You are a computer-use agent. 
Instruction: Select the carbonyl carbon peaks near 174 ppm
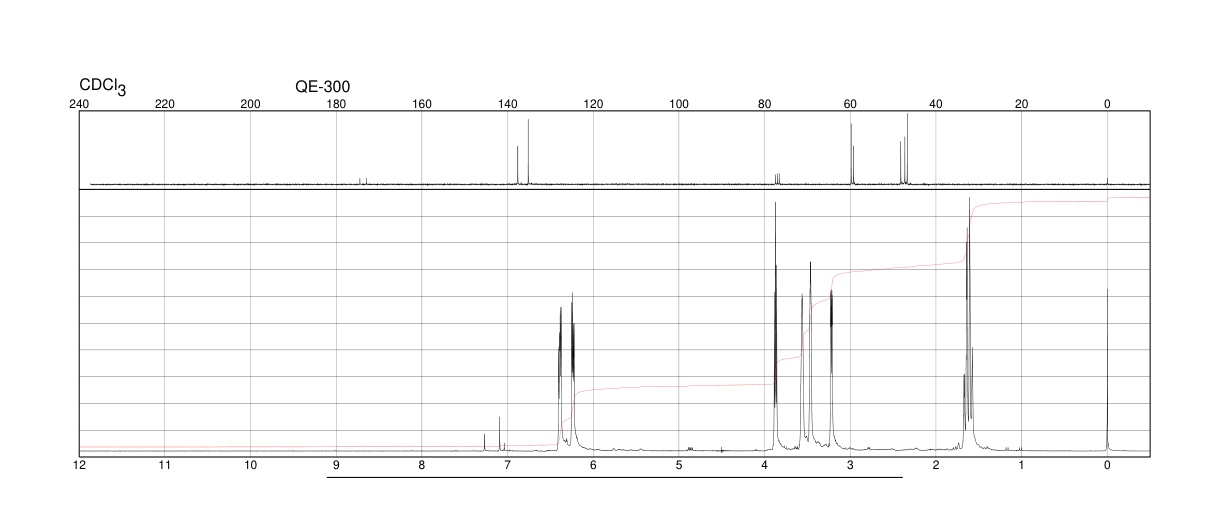point(363,181)
